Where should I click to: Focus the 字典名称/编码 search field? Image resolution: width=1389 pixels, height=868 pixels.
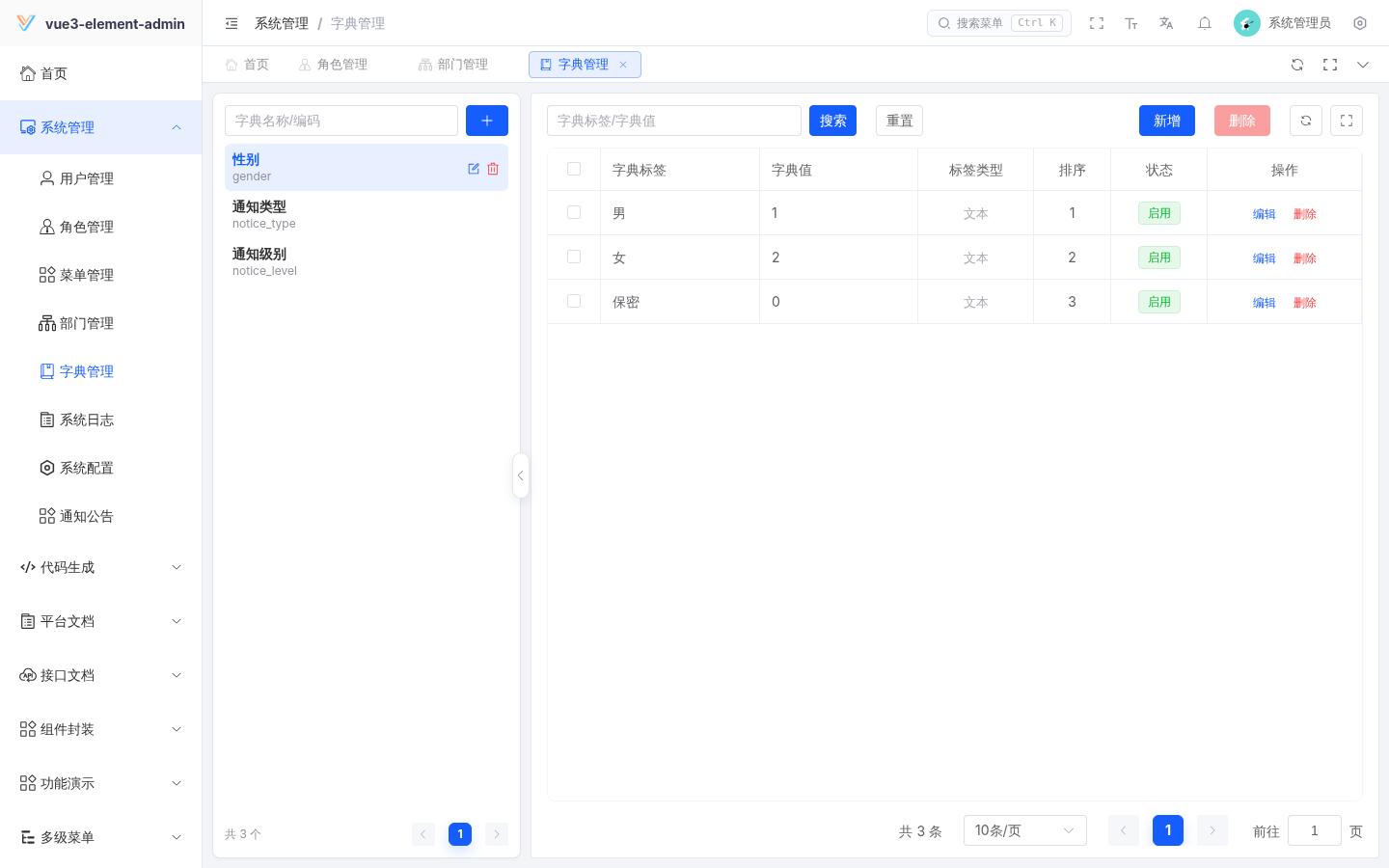(341, 121)
